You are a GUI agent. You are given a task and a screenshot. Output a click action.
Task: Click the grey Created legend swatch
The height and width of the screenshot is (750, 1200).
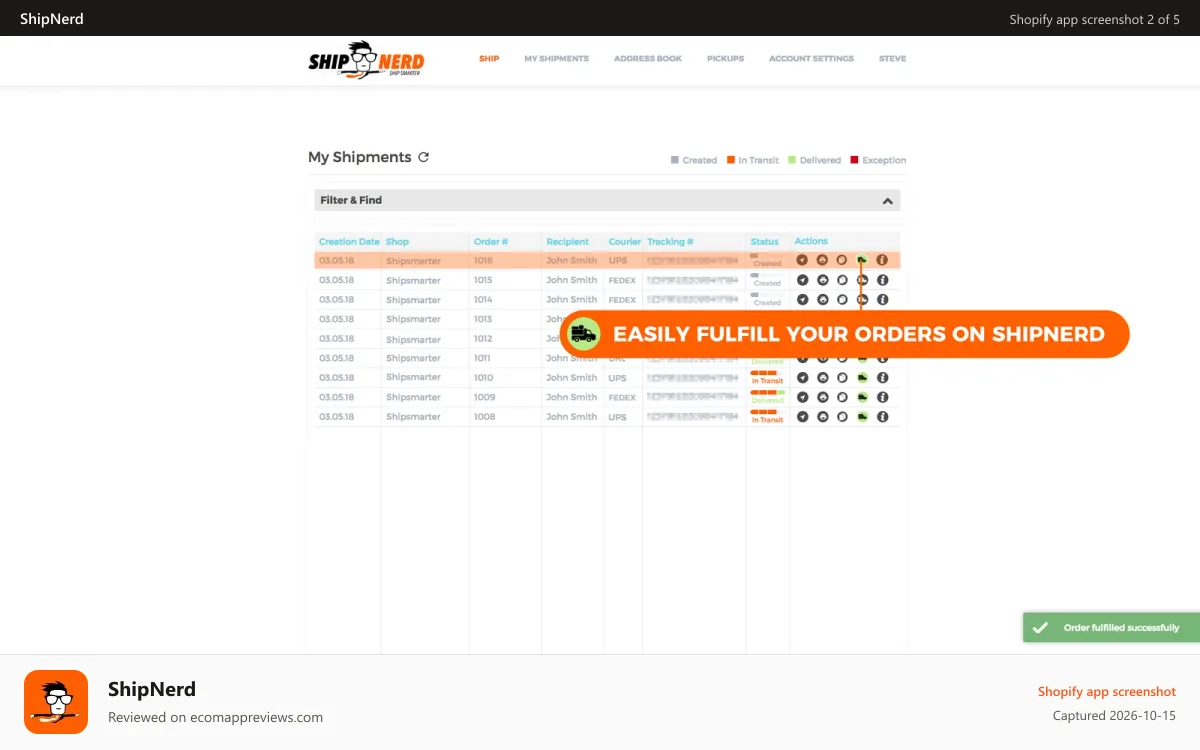point(675,160)
